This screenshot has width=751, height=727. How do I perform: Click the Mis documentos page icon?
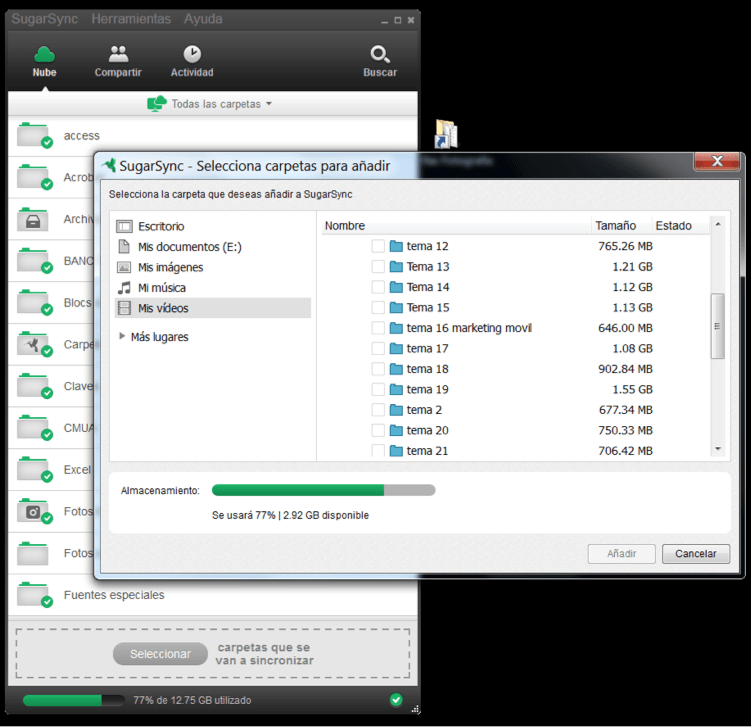tap(124, 247)
